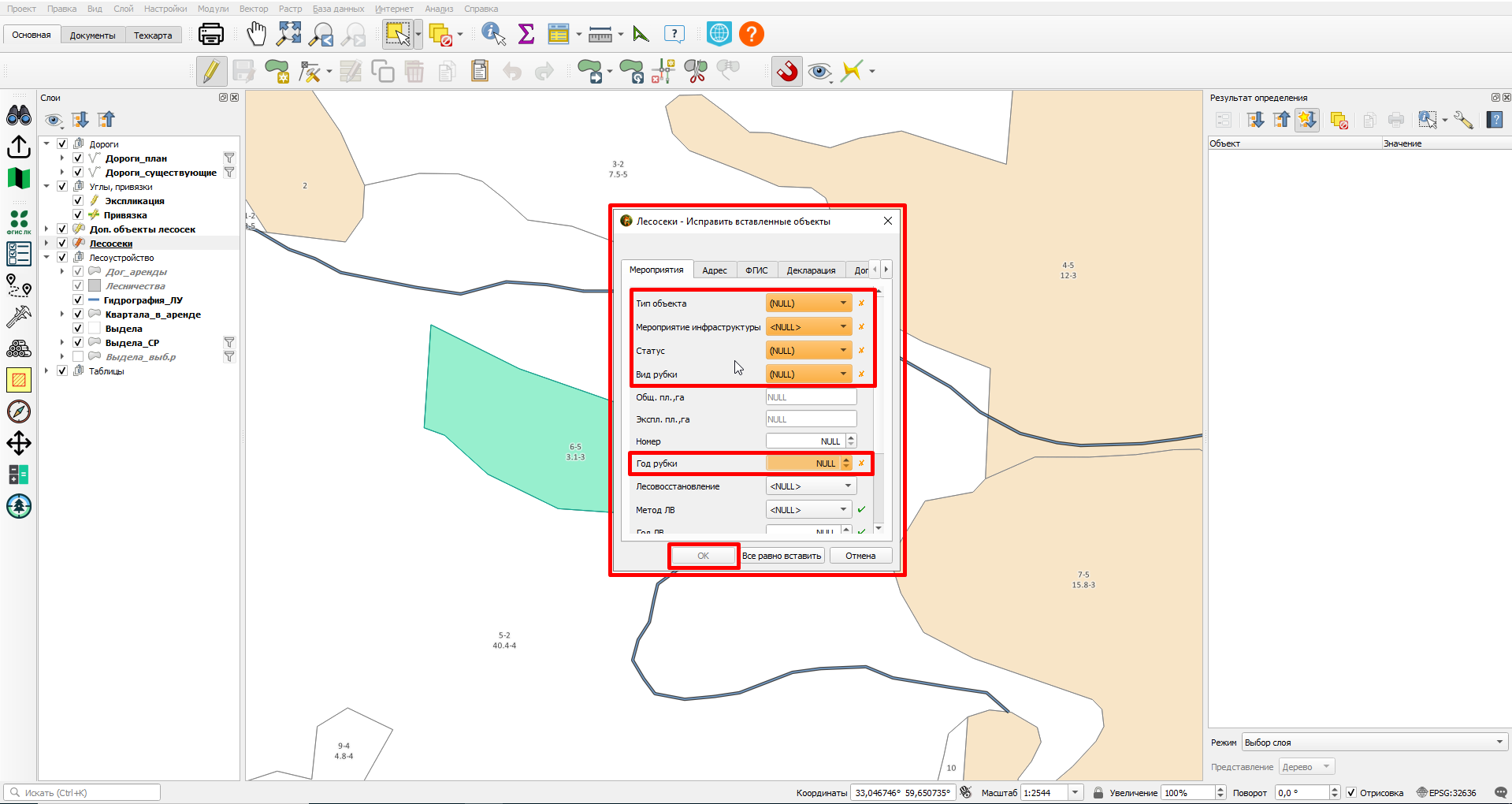Click the binoculars icon in left sidebar
This screenshot has width=1512, height=804.
pos(19,116)
